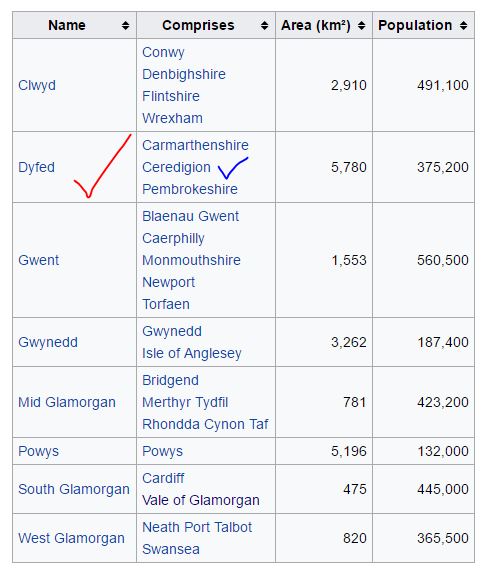Click the Swansea link
Image resolution: width=498 pixels, height=573 pixels.
coord(171,549)
